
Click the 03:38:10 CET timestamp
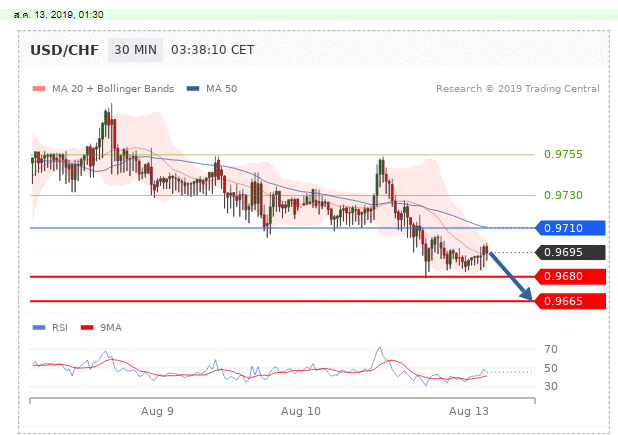(x=213, y=50)
